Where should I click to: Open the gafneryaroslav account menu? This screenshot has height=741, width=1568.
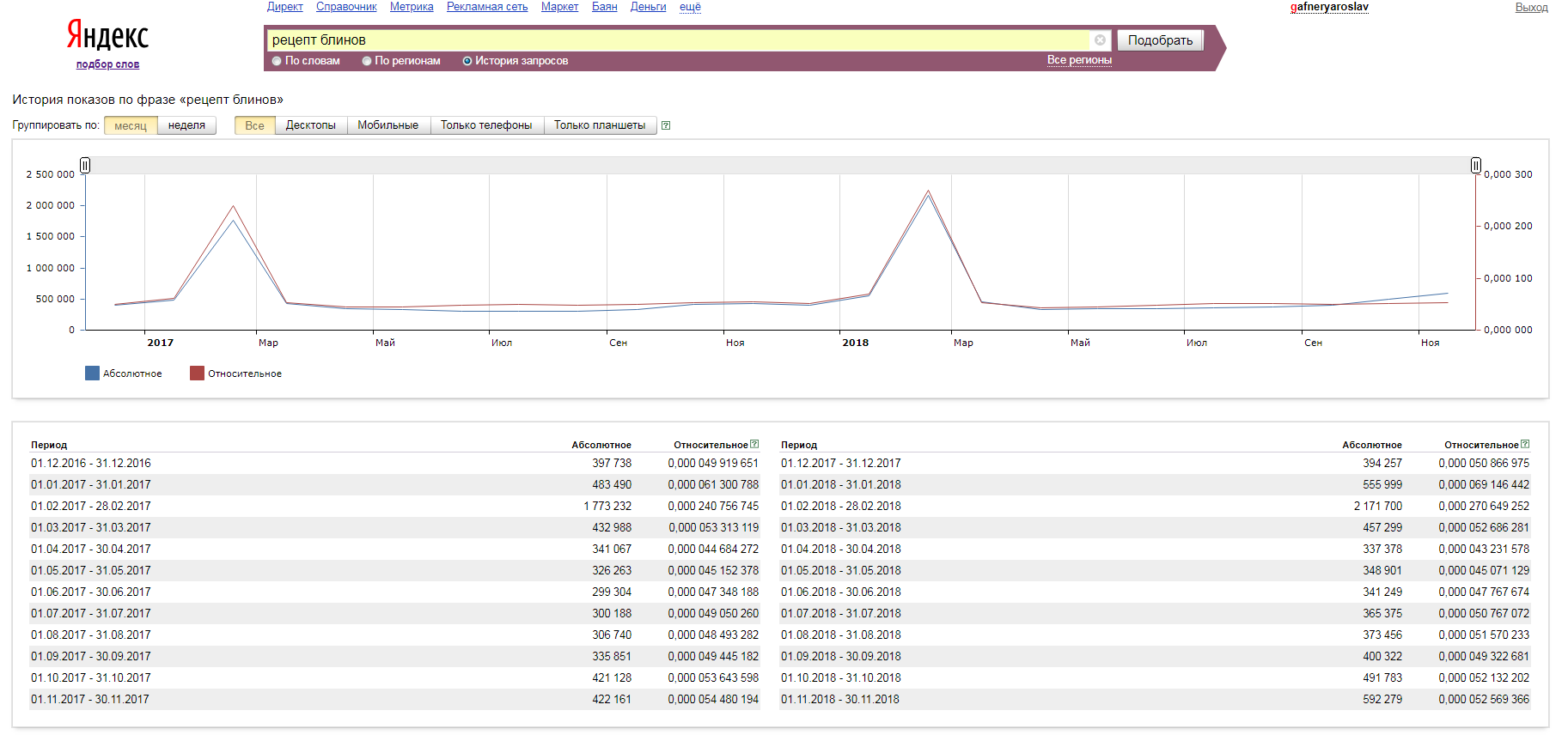coord(1329,7)
